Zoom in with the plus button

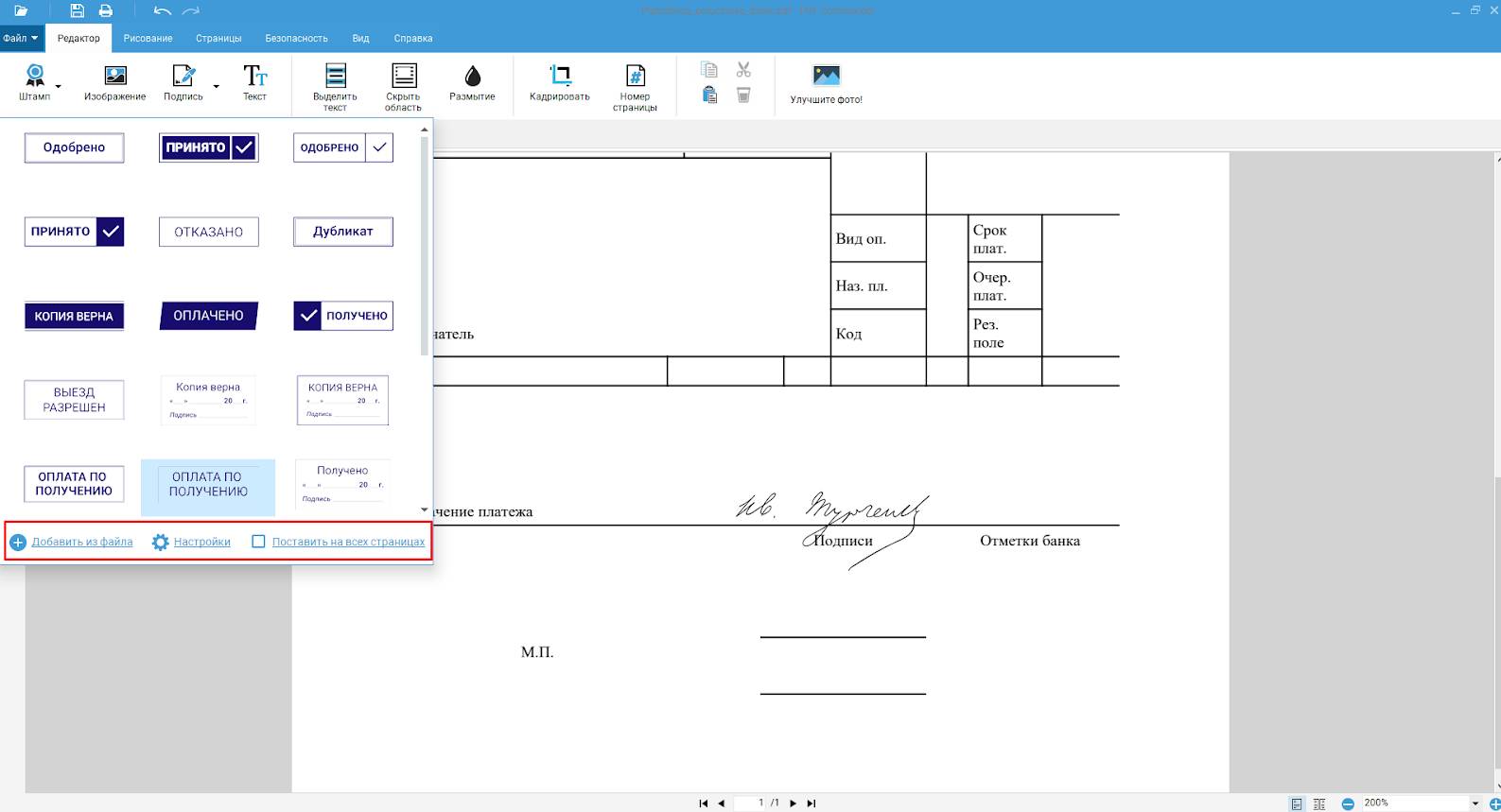(x=1494, y=803)
